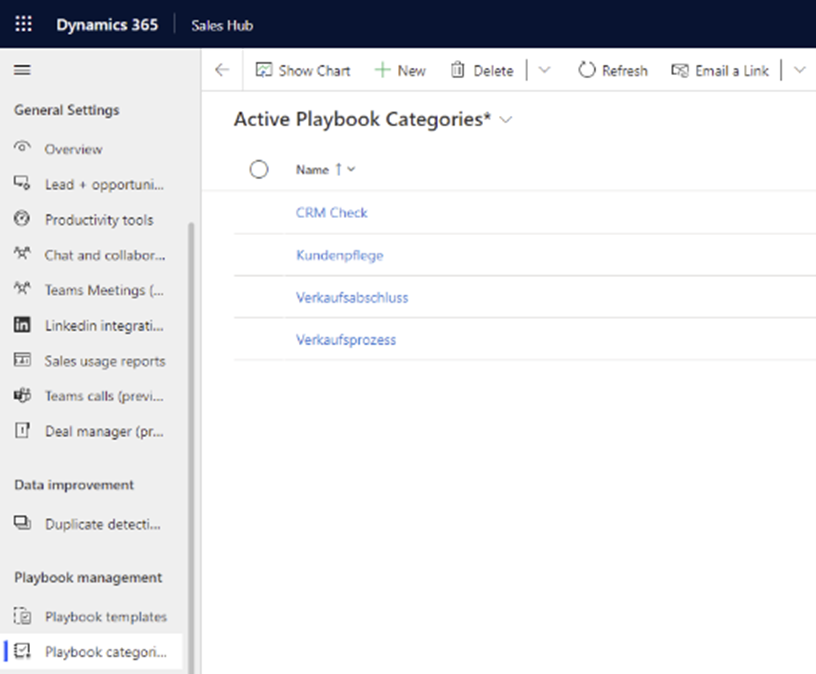This screenshot has height=674, width=816.
Task: Collapse the sidebar with hamburger icon
Action: click(22, 70)
